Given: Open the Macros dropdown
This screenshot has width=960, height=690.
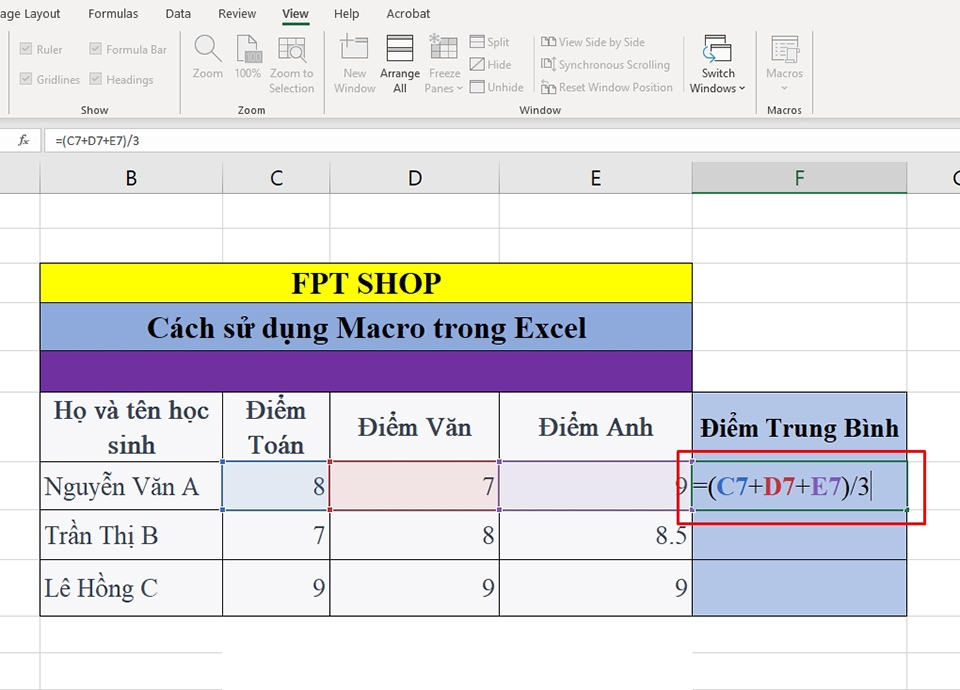Looking at the screenshot, I should pos(784,64).
